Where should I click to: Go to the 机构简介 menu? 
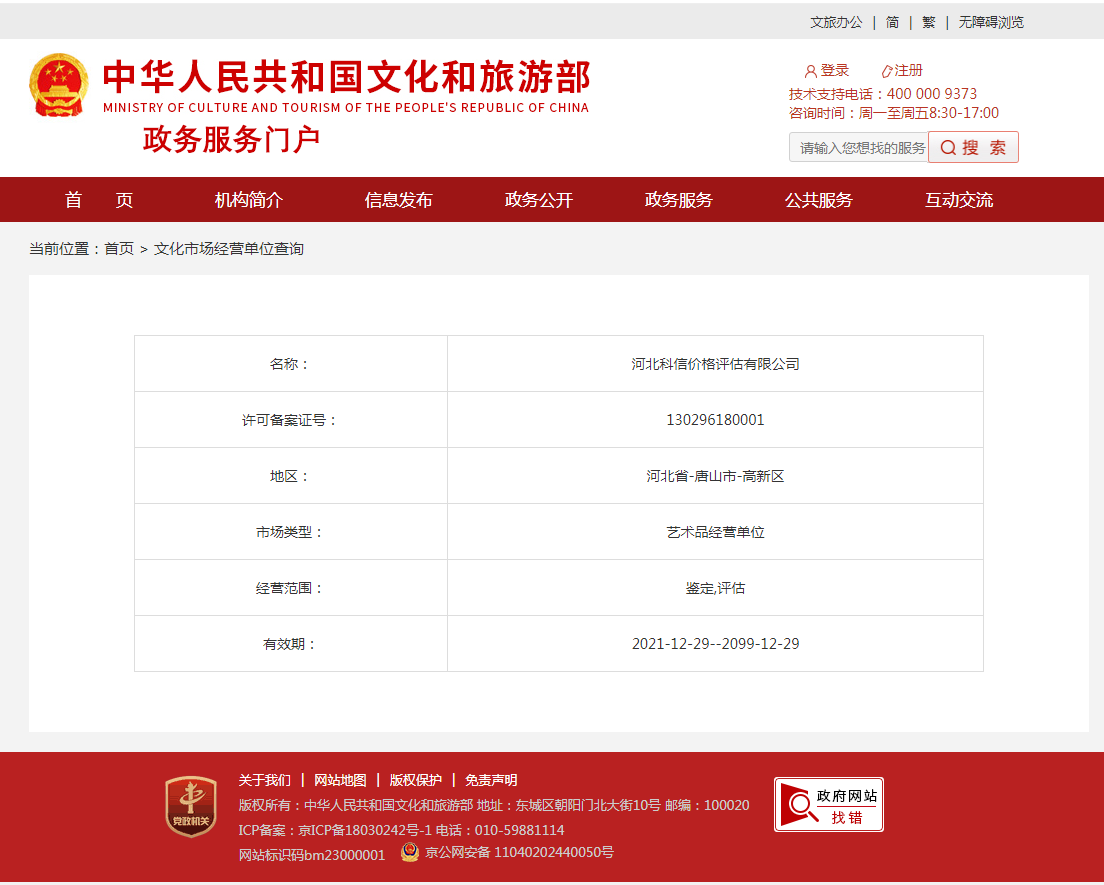pos(249,200)
